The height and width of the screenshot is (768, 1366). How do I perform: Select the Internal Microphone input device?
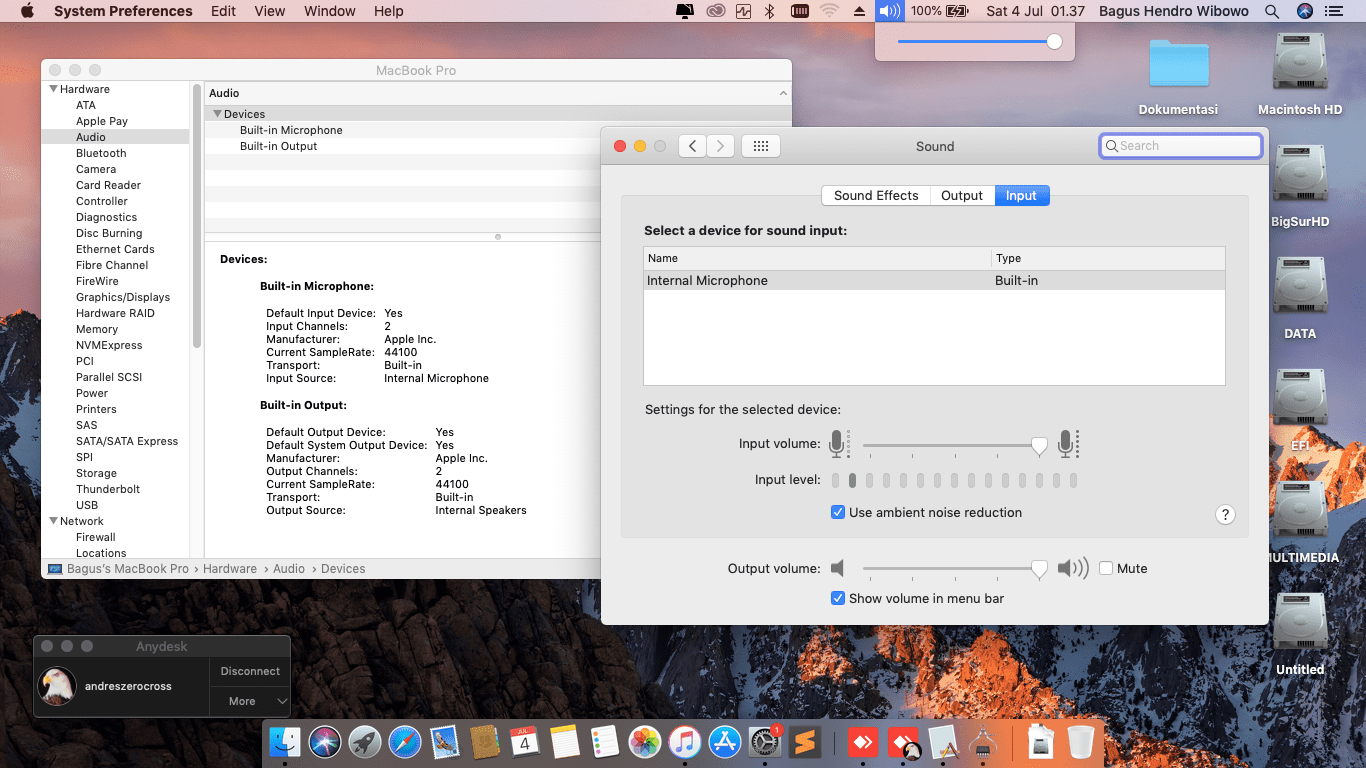pos(934,281)
